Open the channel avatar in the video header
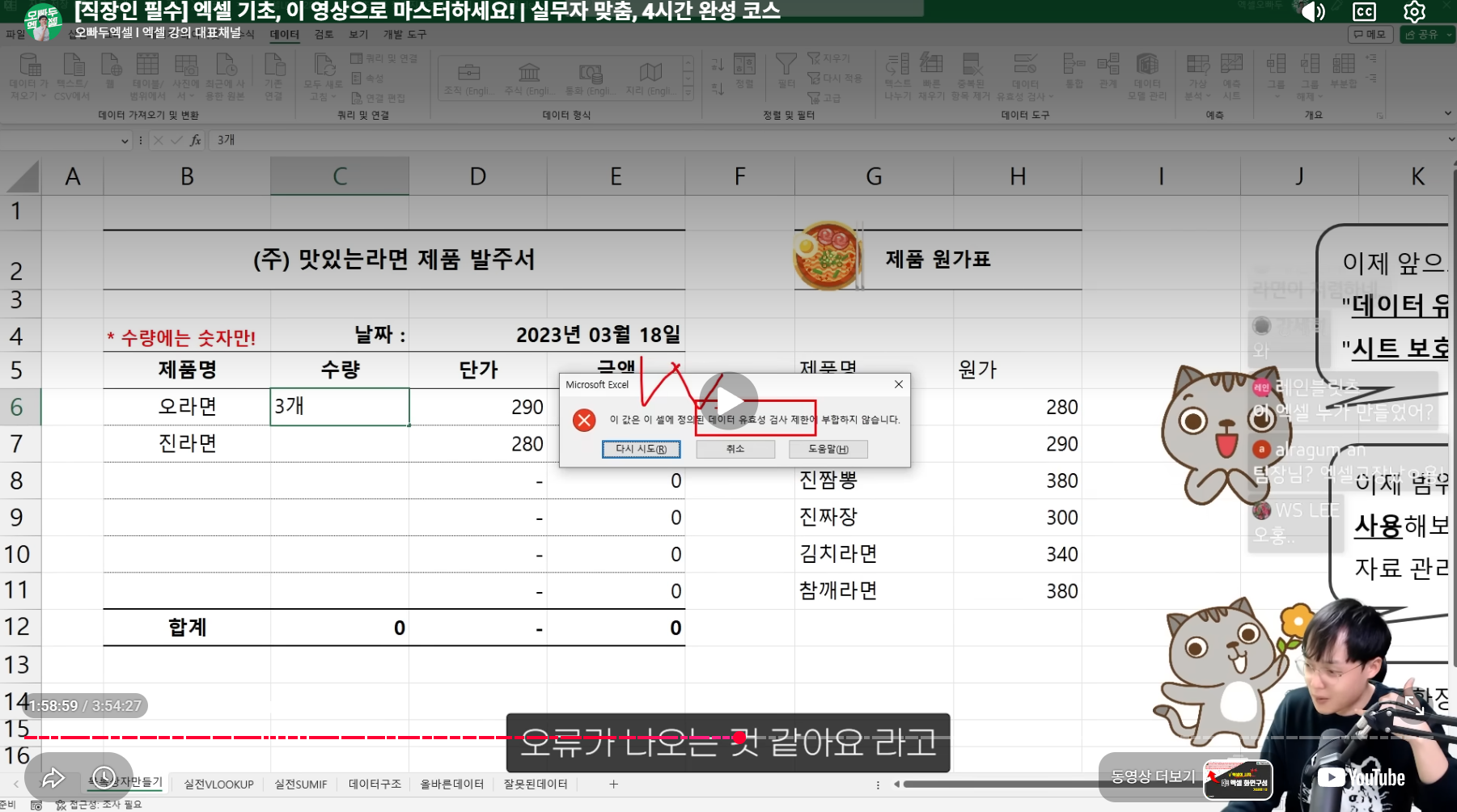This screenshot has width=1457, height=812. coord(42,22)
